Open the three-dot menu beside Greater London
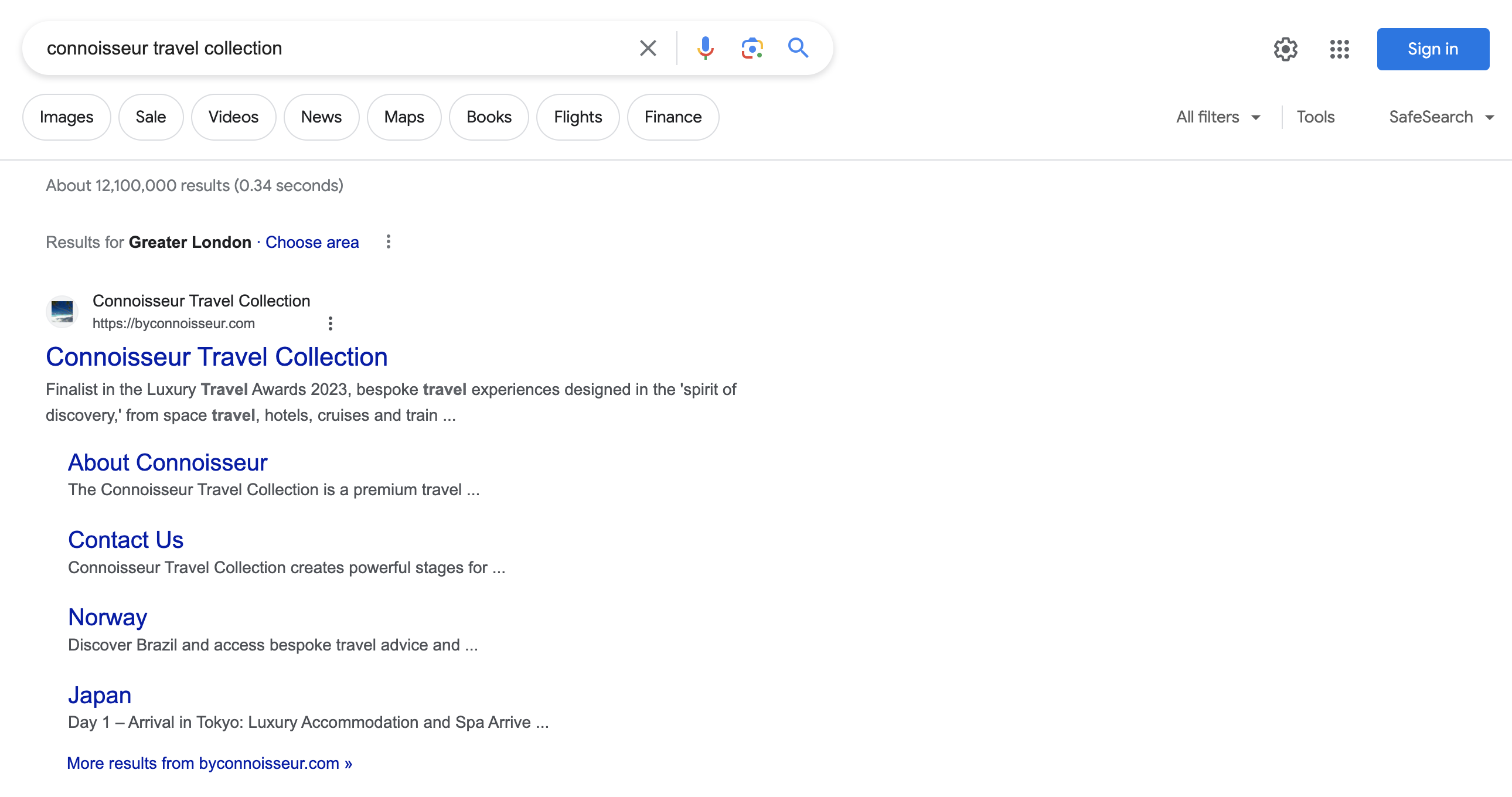This screenshot has width=1512, height=797. (388, 242)
